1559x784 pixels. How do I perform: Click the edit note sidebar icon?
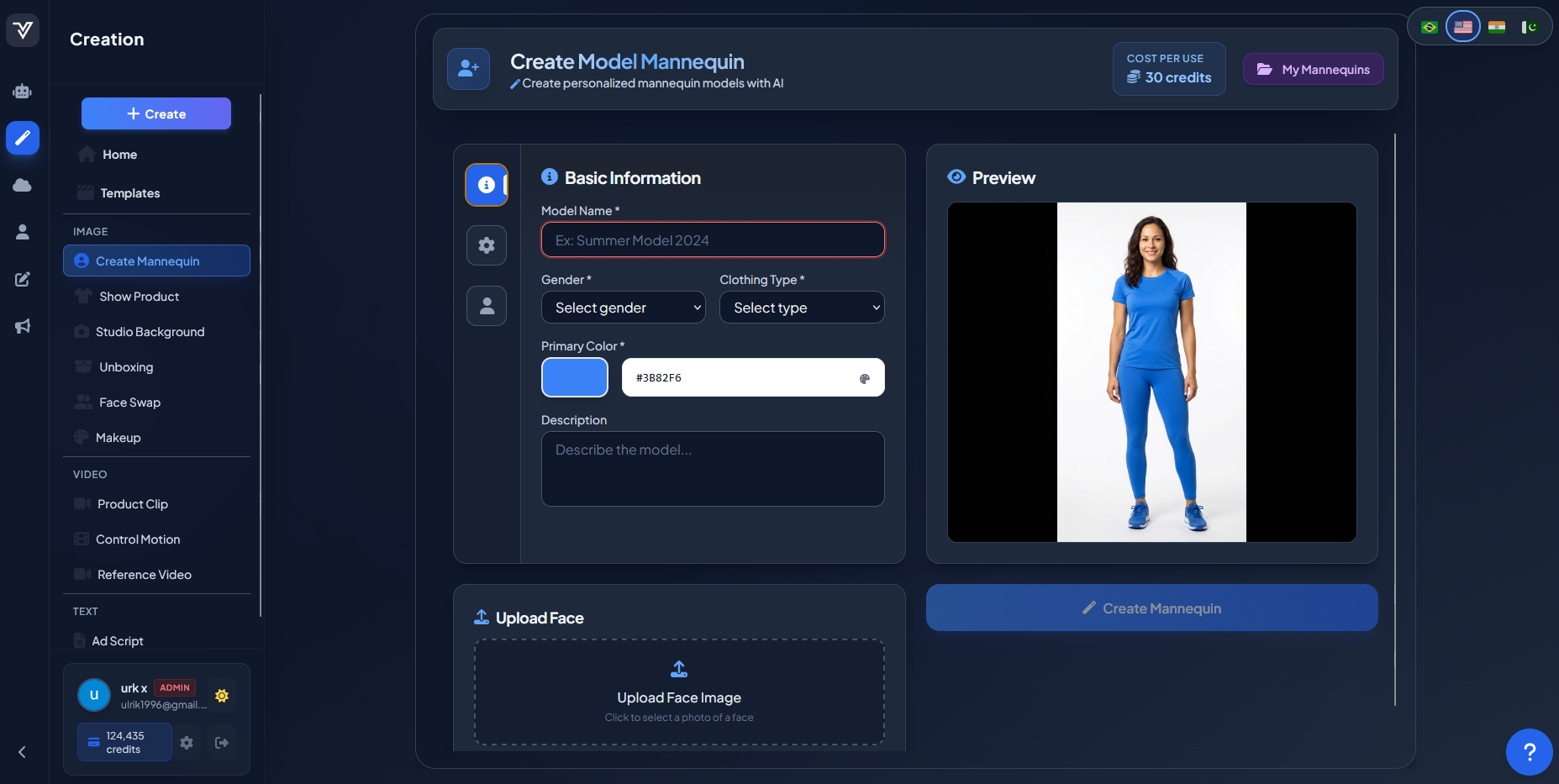[23, 279]
